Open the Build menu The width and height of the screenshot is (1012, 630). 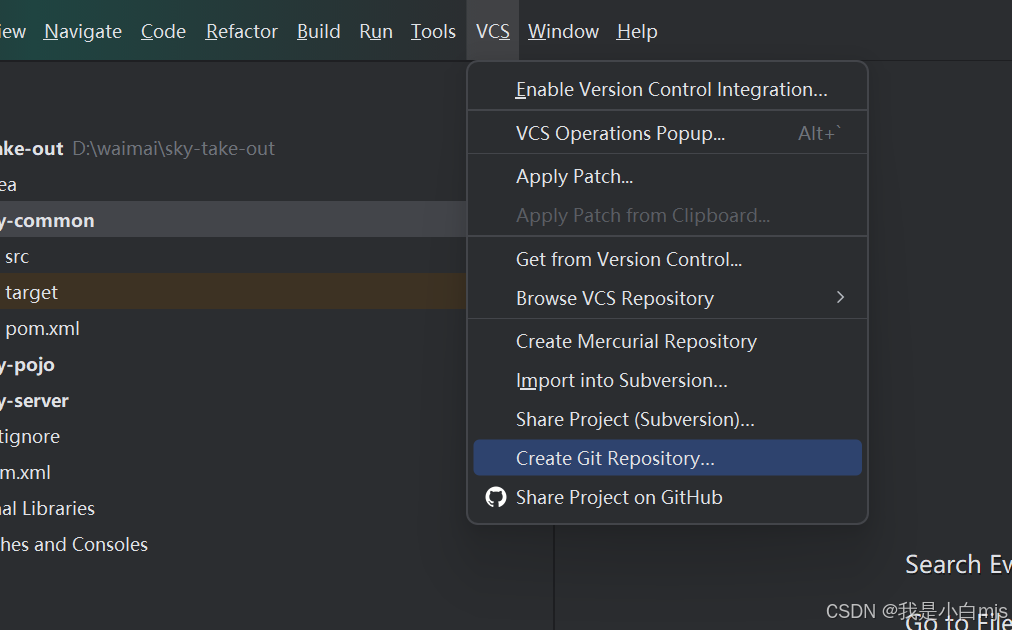point(318,32)
